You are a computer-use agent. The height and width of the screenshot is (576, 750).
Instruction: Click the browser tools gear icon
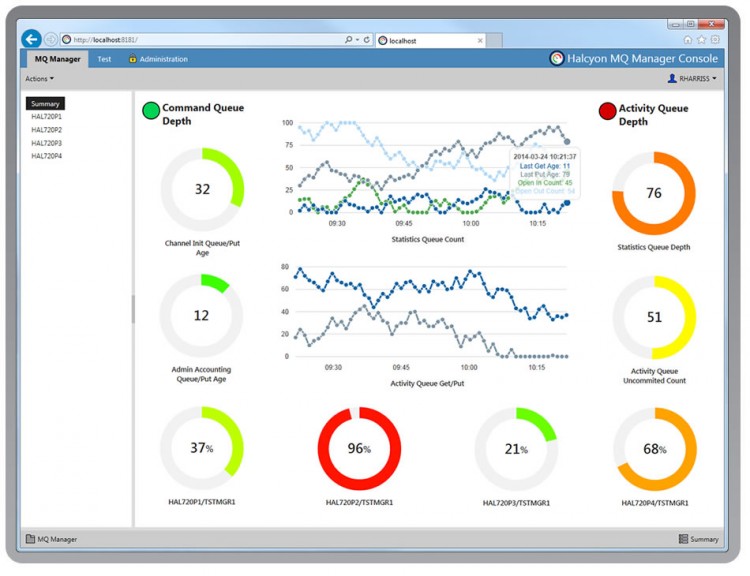coord(714,40)
